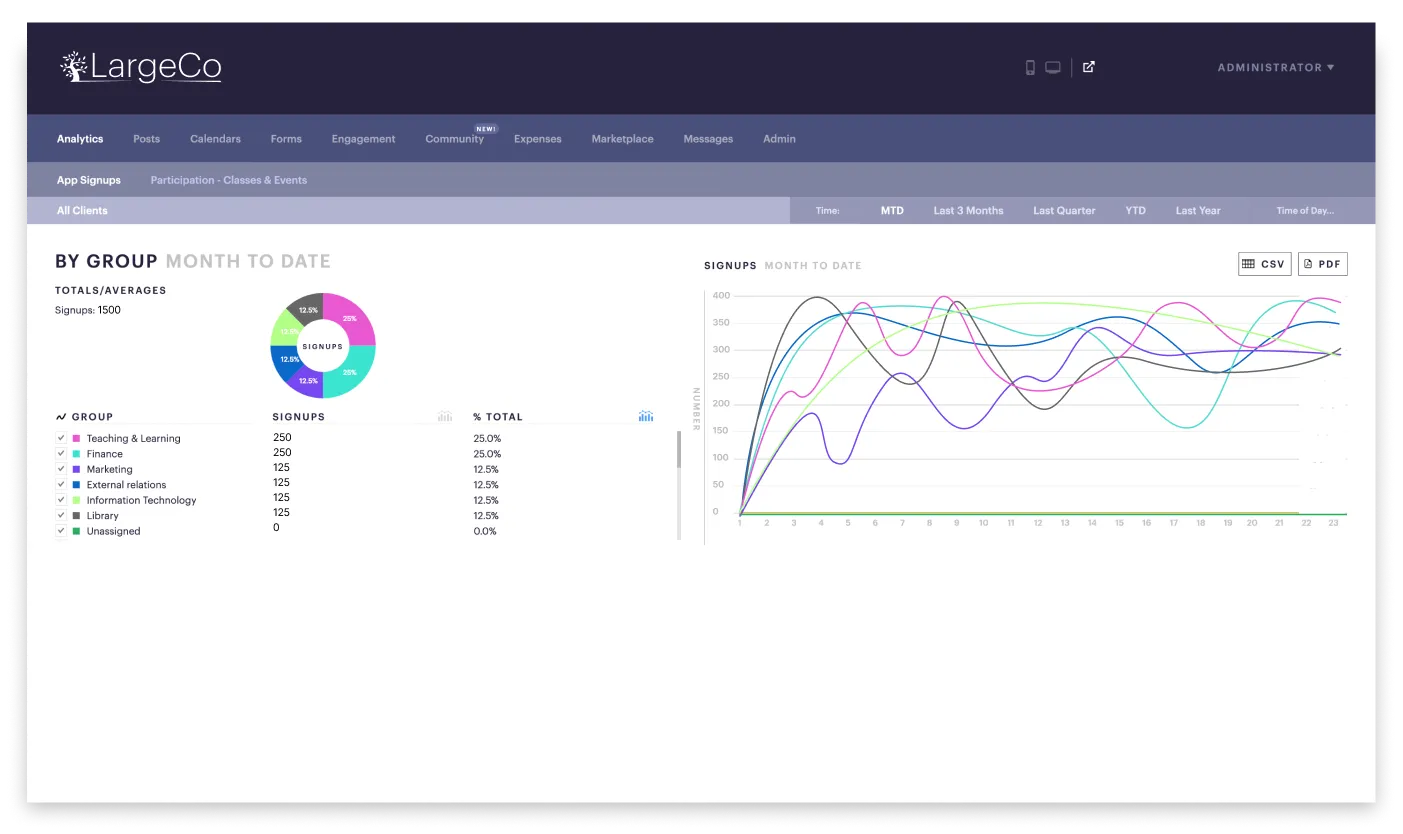Switch to mobile phone preview icon

click(x=1030, y=68)
